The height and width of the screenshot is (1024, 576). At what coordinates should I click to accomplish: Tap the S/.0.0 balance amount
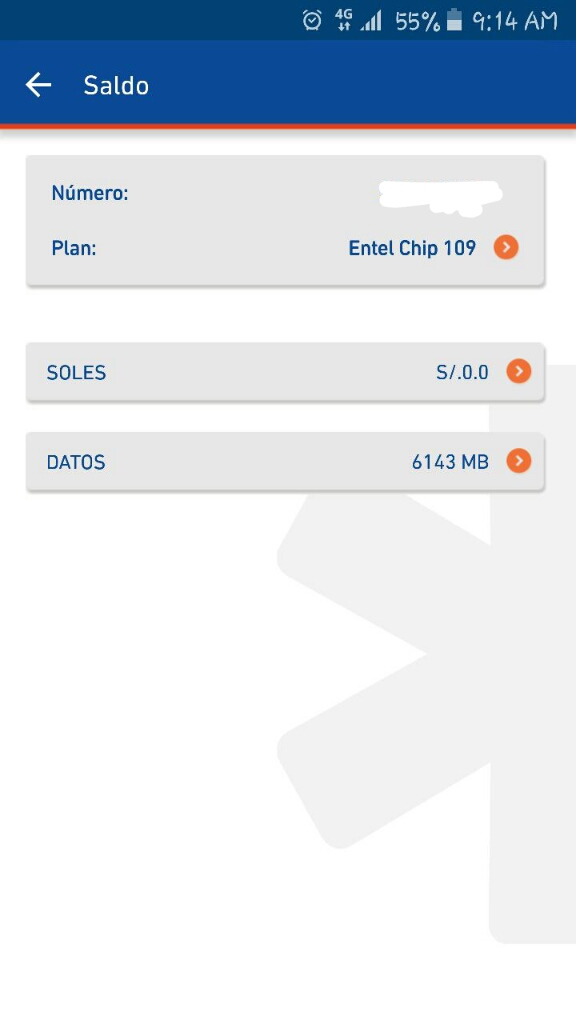tap(462, 372)
